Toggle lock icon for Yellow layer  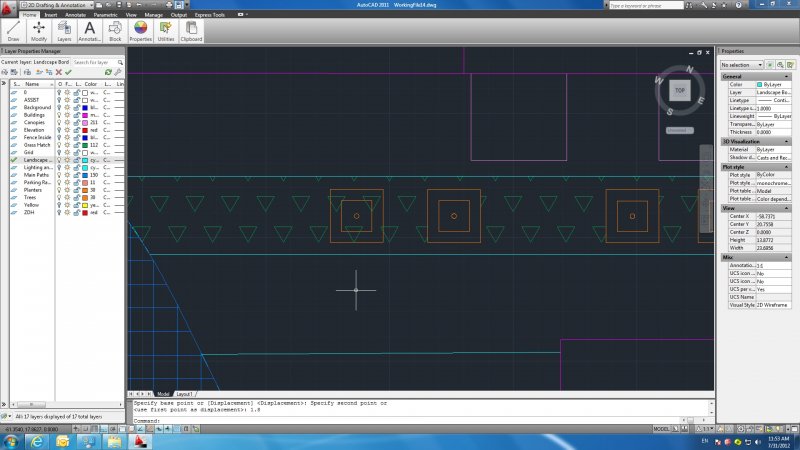click(x=77, y=205)
